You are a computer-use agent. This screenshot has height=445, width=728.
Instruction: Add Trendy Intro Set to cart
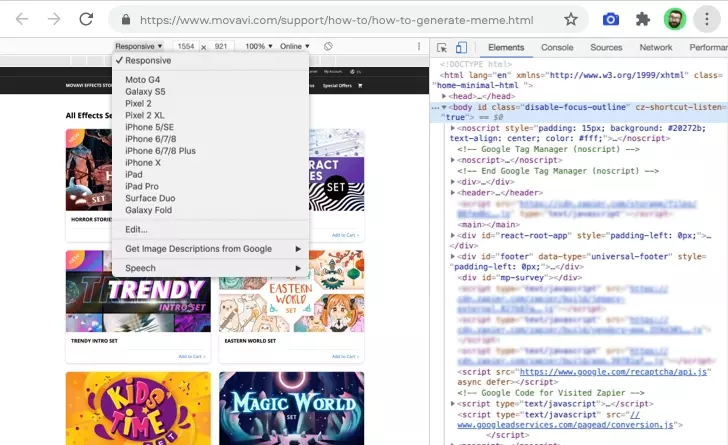(x=192, y=357)
